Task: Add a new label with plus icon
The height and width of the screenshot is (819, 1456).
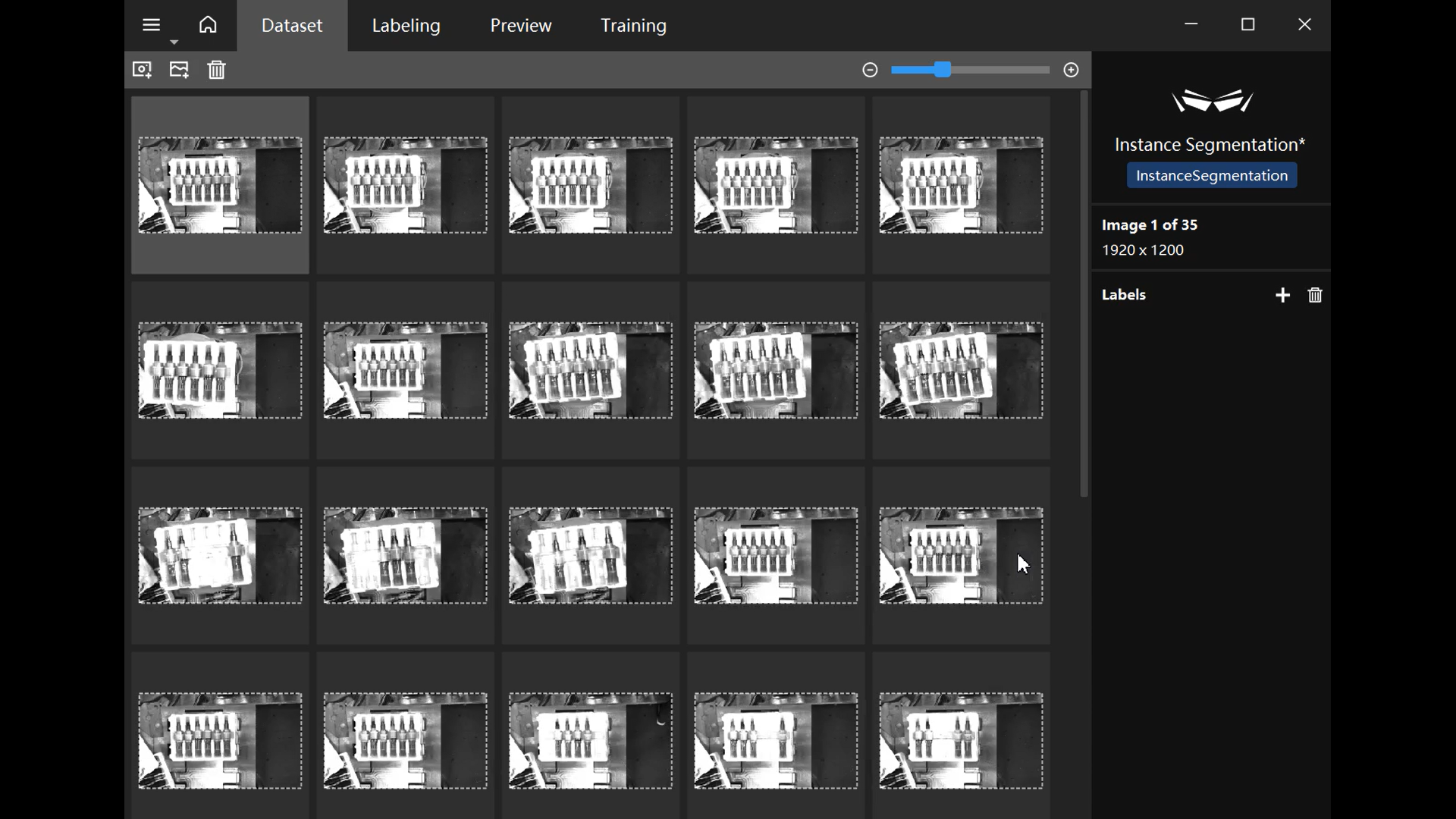Action: (1282, 295)
